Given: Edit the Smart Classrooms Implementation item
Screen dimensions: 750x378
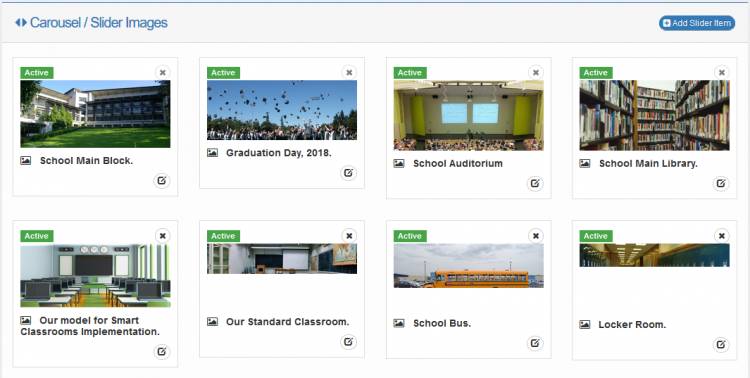Looking at the screenshot, I should click(162, 352).
